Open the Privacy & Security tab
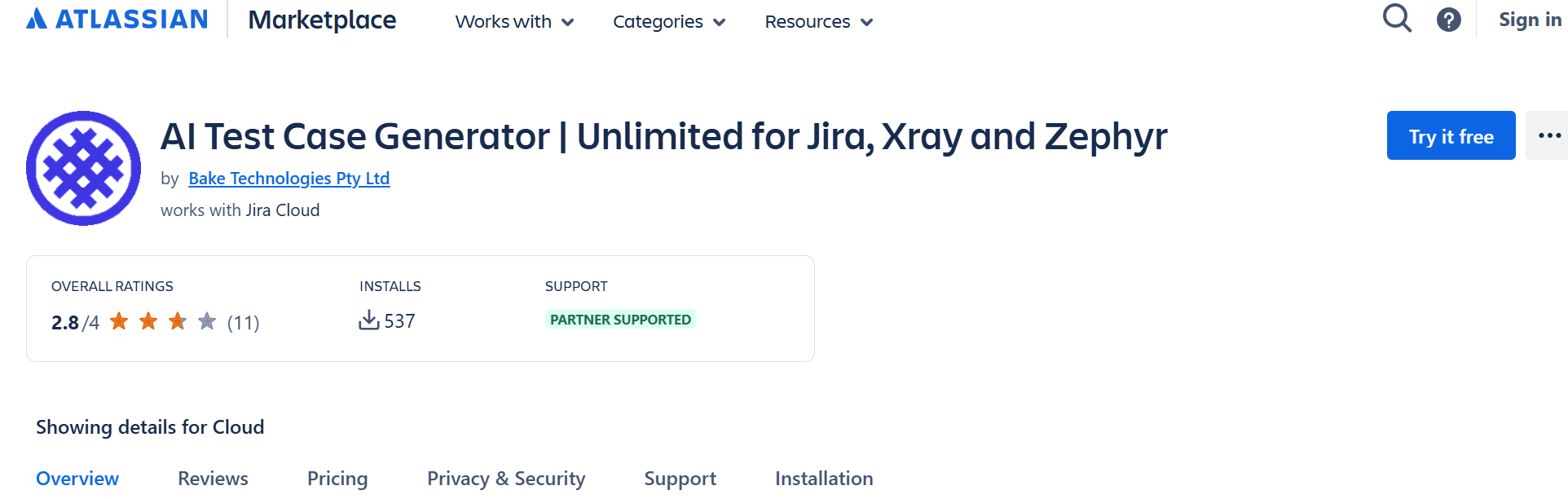The height and width of the screenshot is (499, 1568). (x=506, y=479)
